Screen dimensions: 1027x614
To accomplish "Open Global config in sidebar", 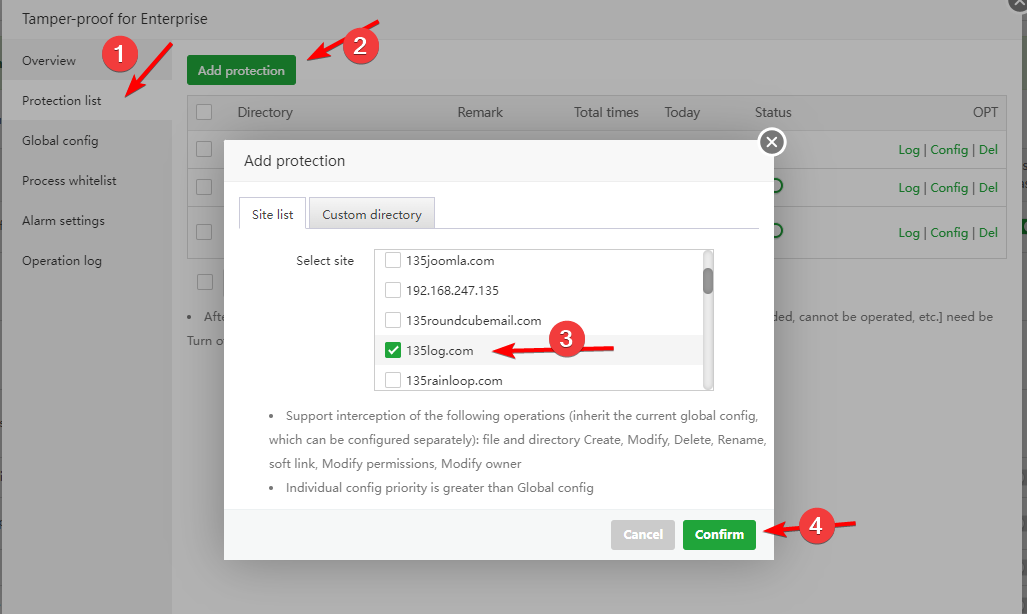I will pos(60,141).
